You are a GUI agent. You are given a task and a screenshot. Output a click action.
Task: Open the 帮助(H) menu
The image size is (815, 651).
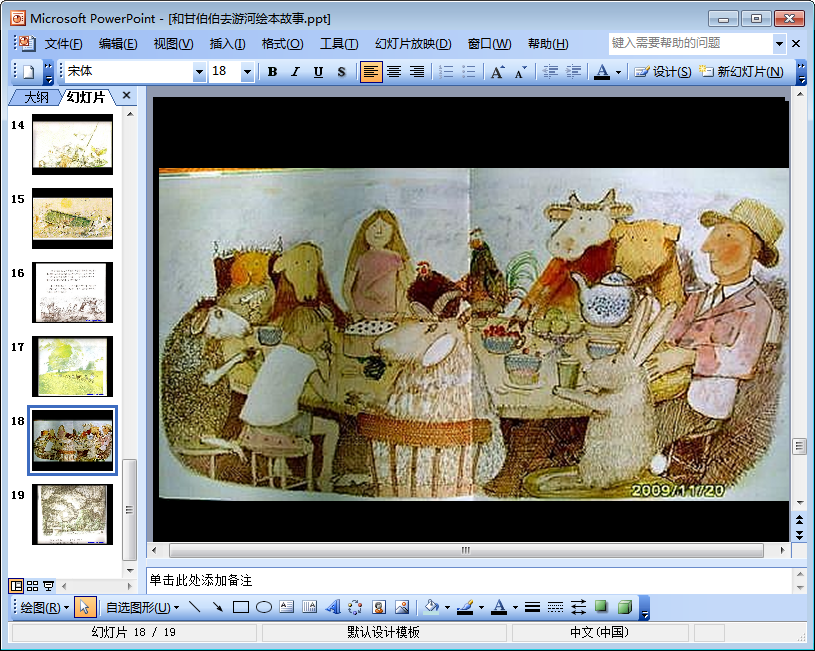click(548, 44)
